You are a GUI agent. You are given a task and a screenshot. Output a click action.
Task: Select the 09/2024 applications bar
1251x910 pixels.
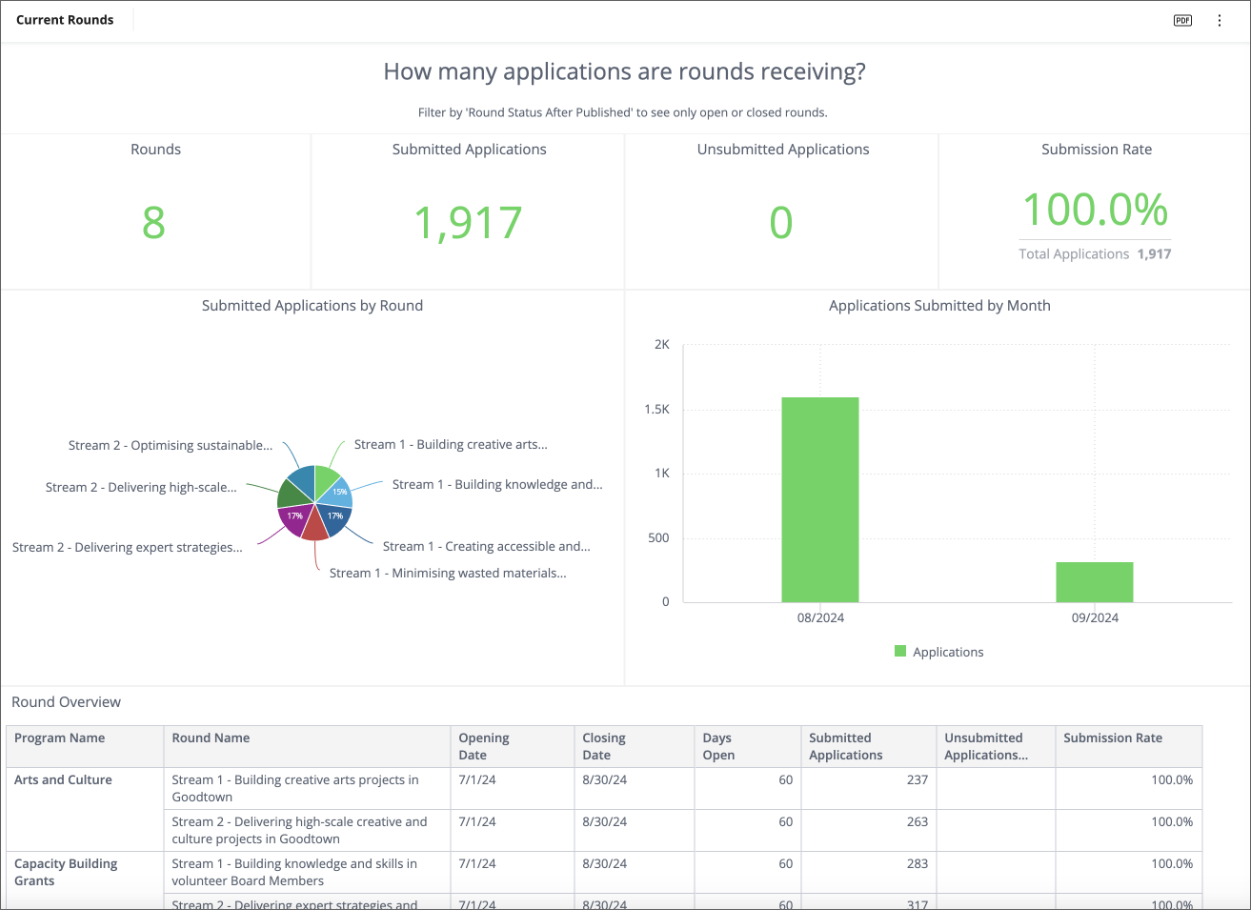pyautogui.click(x=1094, y=582)
